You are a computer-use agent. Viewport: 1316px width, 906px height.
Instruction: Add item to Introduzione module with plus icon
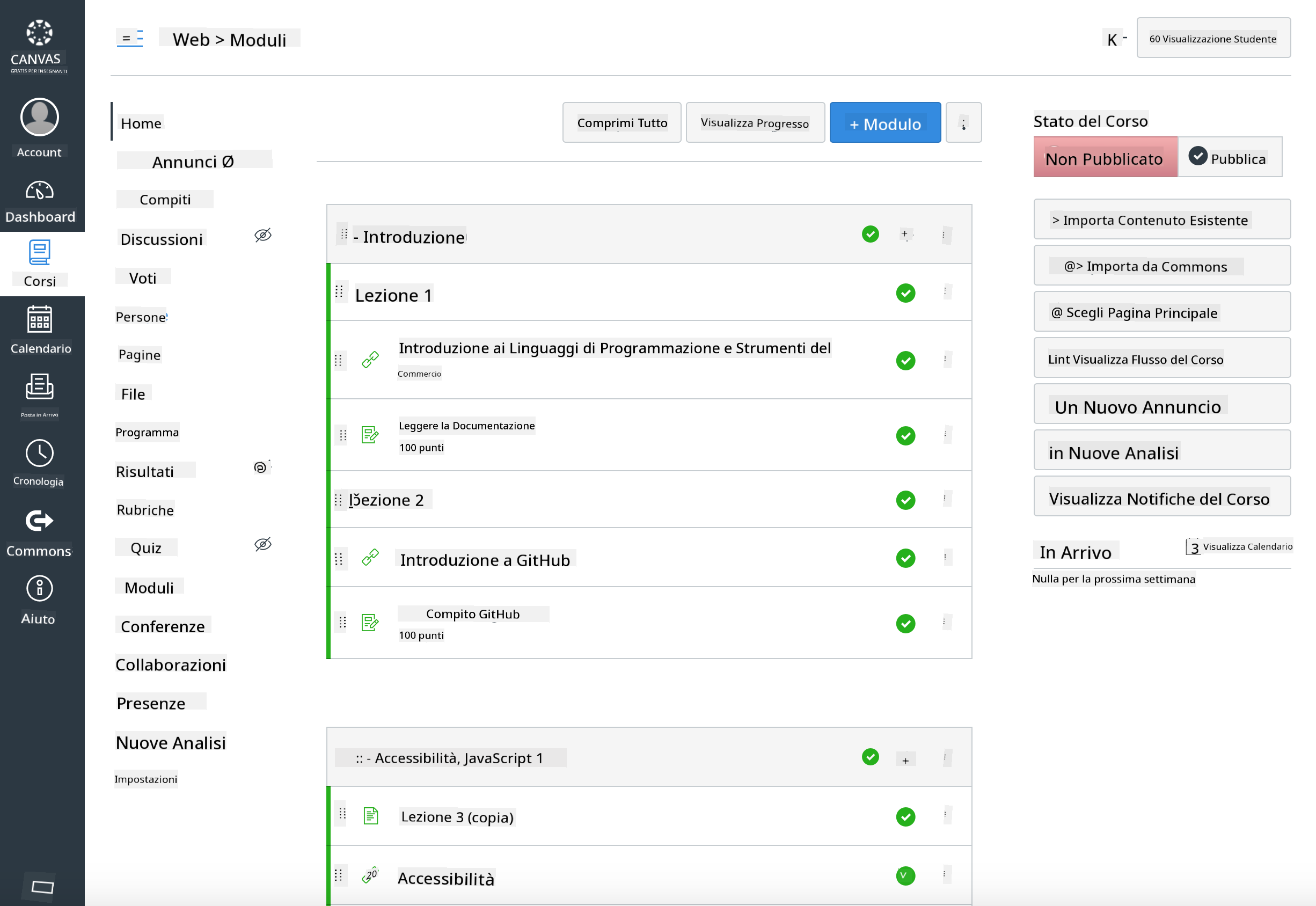[905, 234]
